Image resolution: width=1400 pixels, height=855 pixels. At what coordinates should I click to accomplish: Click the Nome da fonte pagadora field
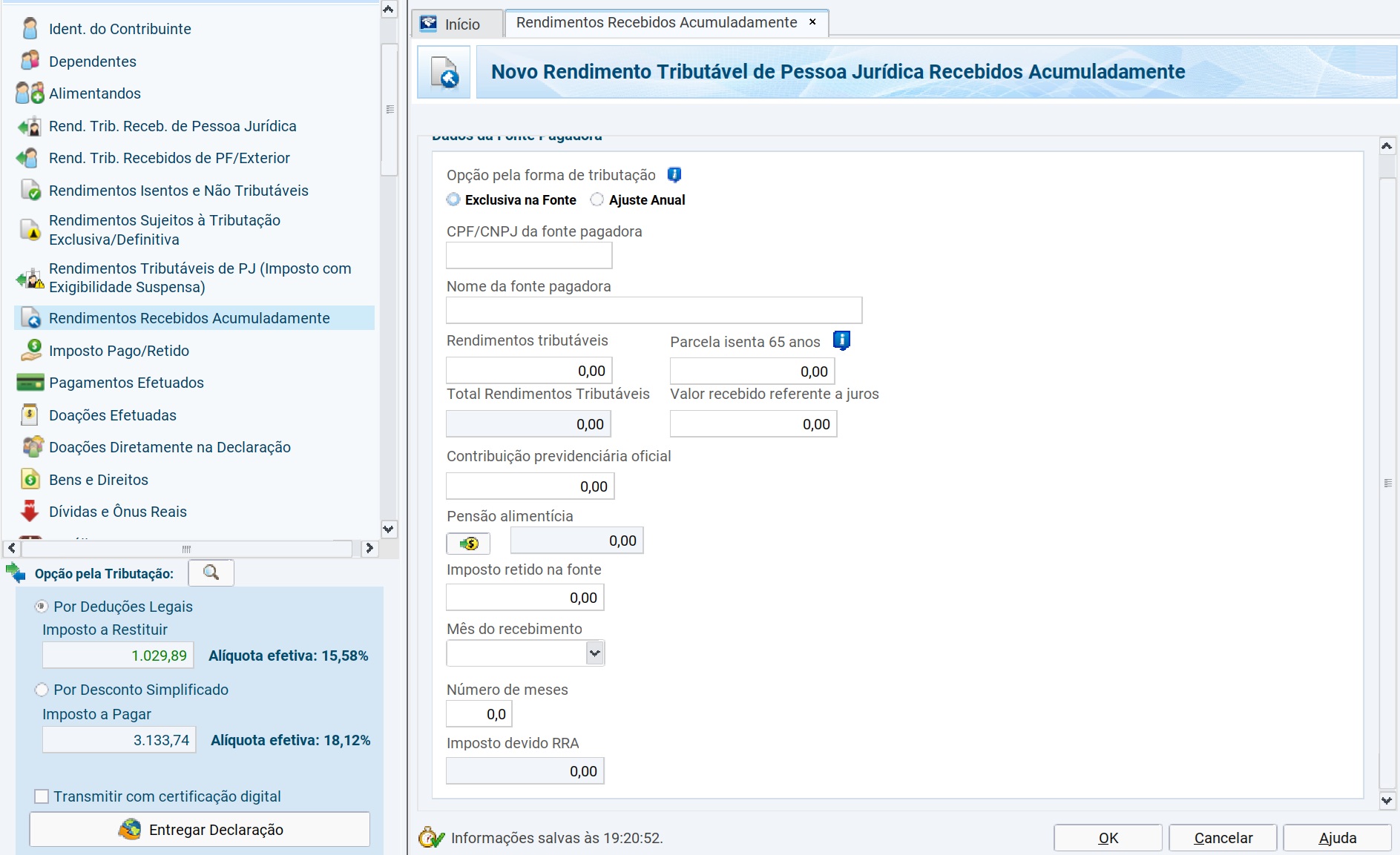(654, 310)
